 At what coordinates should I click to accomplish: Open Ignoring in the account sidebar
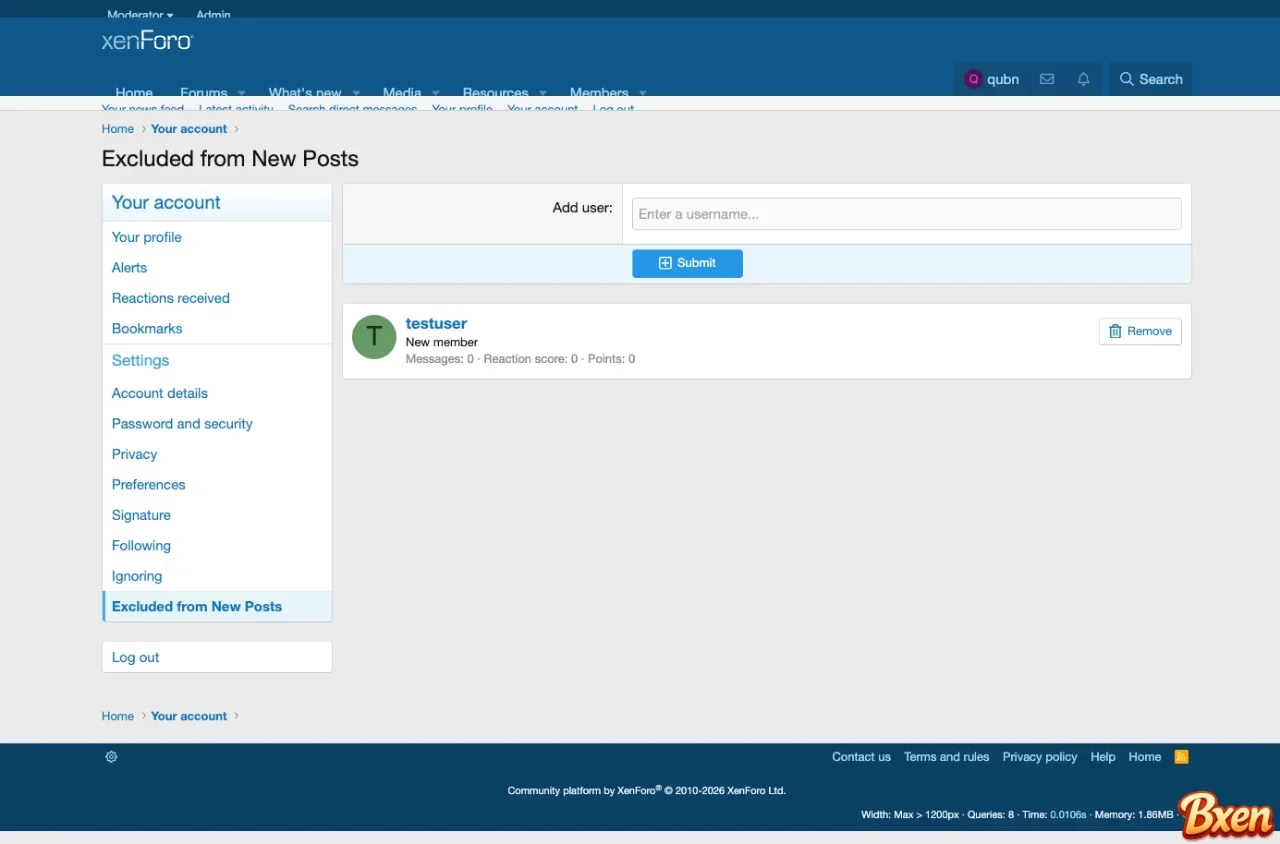[x=137, y=576]
